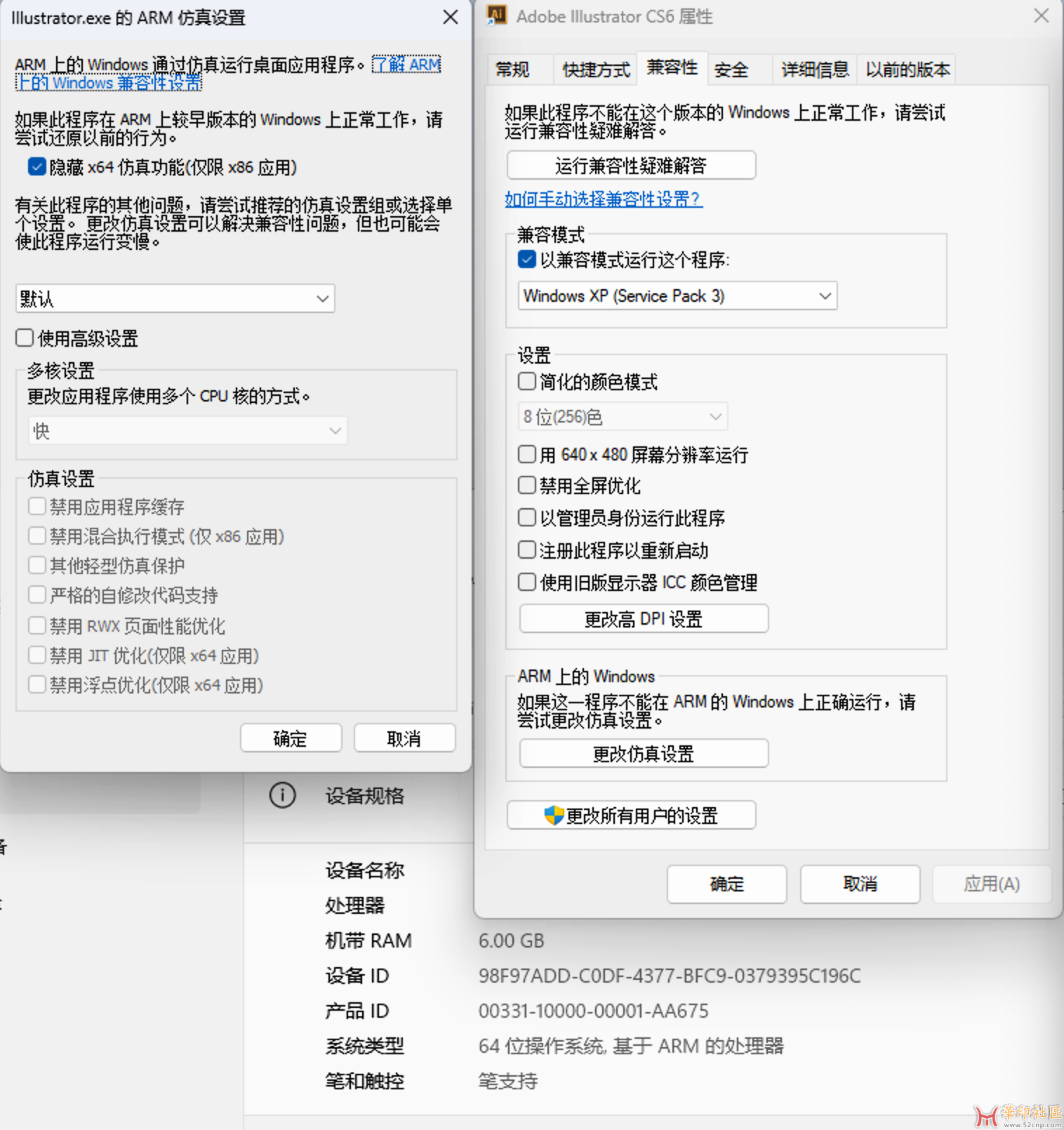Viewport: 1064px width, 1130px height.
Task: Click the 笔和触控 label
Action: (364, 1081)
